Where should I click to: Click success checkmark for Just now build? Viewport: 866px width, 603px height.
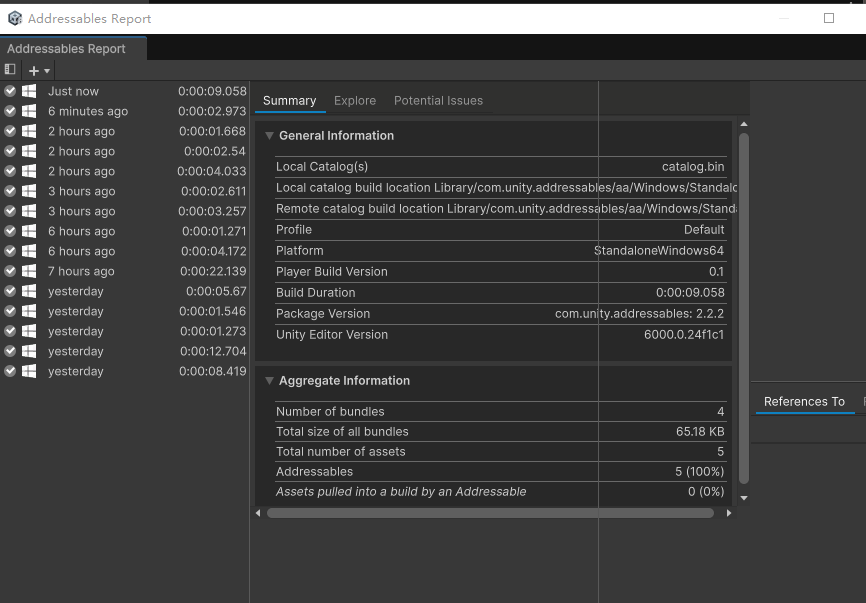click(10, 91)
